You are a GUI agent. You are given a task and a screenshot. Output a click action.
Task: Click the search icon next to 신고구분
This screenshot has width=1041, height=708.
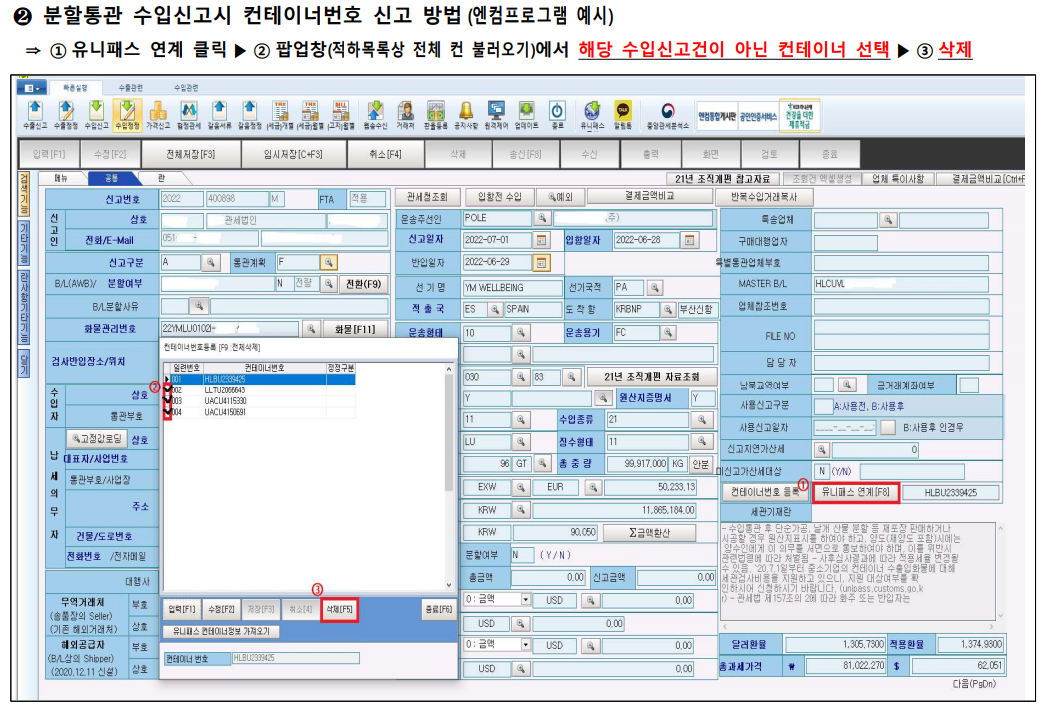click(211, 262)
